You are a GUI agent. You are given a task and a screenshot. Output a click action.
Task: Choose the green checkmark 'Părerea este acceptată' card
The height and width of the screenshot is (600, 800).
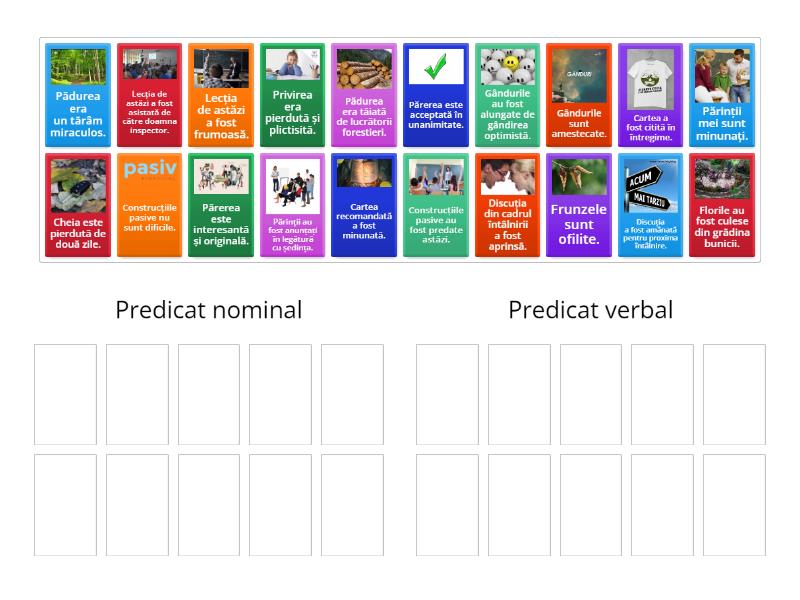[x=436, y=95]
